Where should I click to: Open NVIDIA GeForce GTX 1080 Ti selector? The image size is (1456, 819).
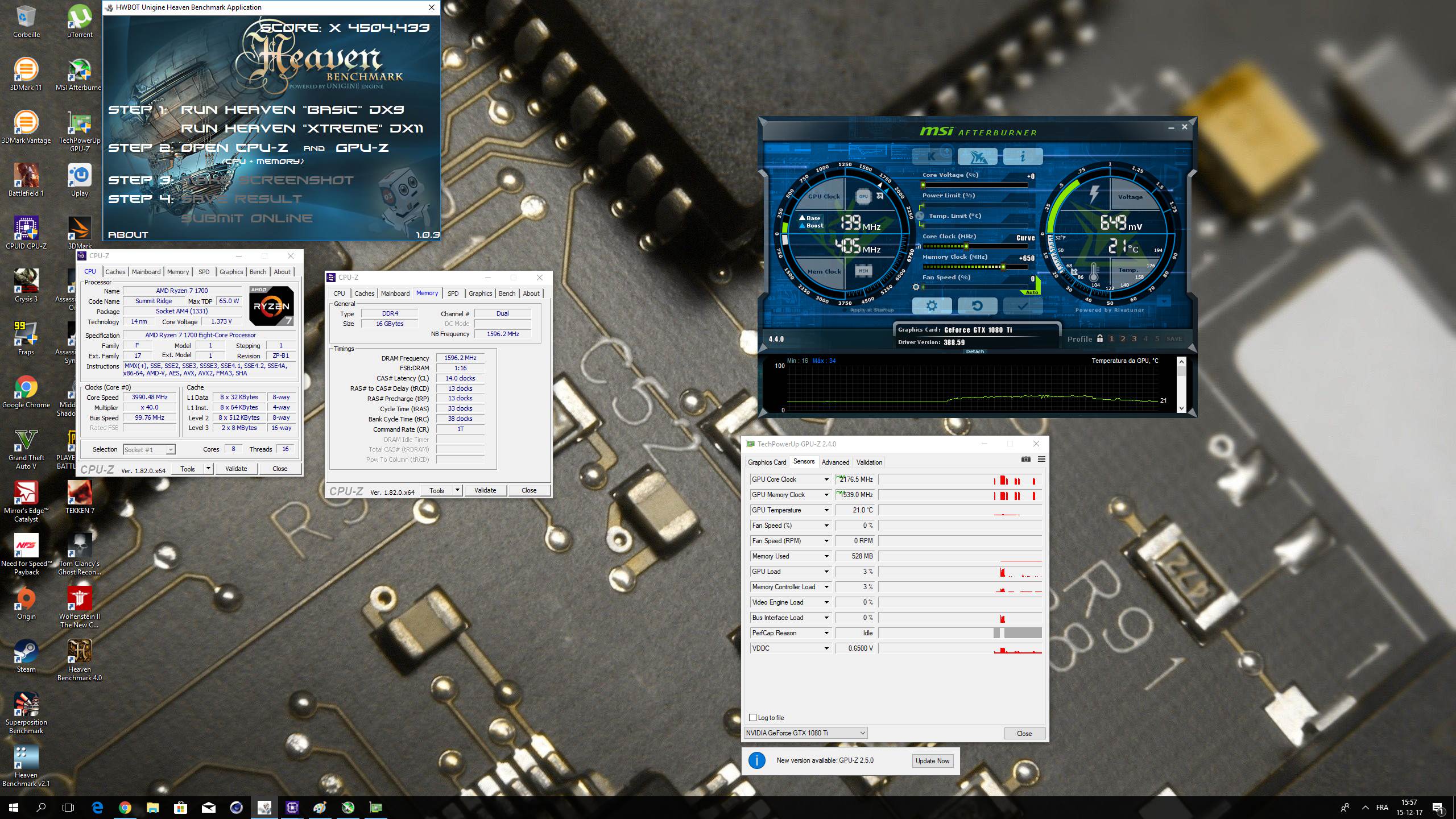click(x=805, y=733)
